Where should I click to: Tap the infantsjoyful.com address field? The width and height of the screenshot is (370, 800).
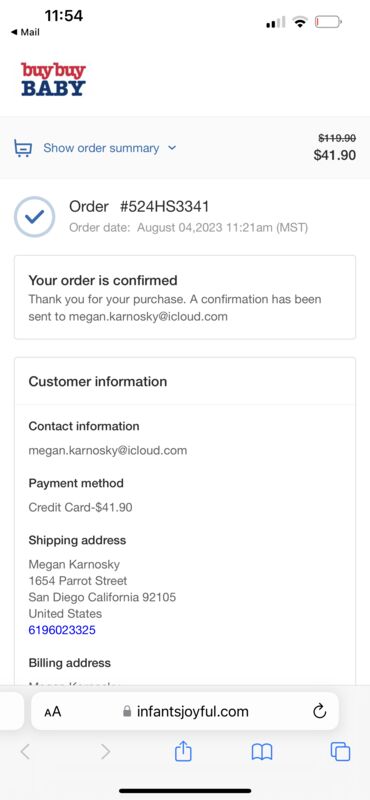point(185,711)
